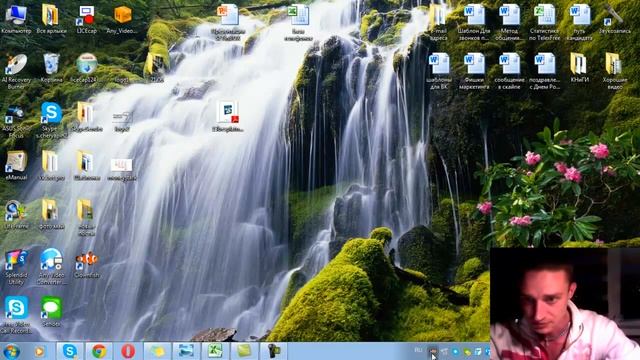
Task: Open the поздравле... с Днем Ро... document
Action: 544,71
